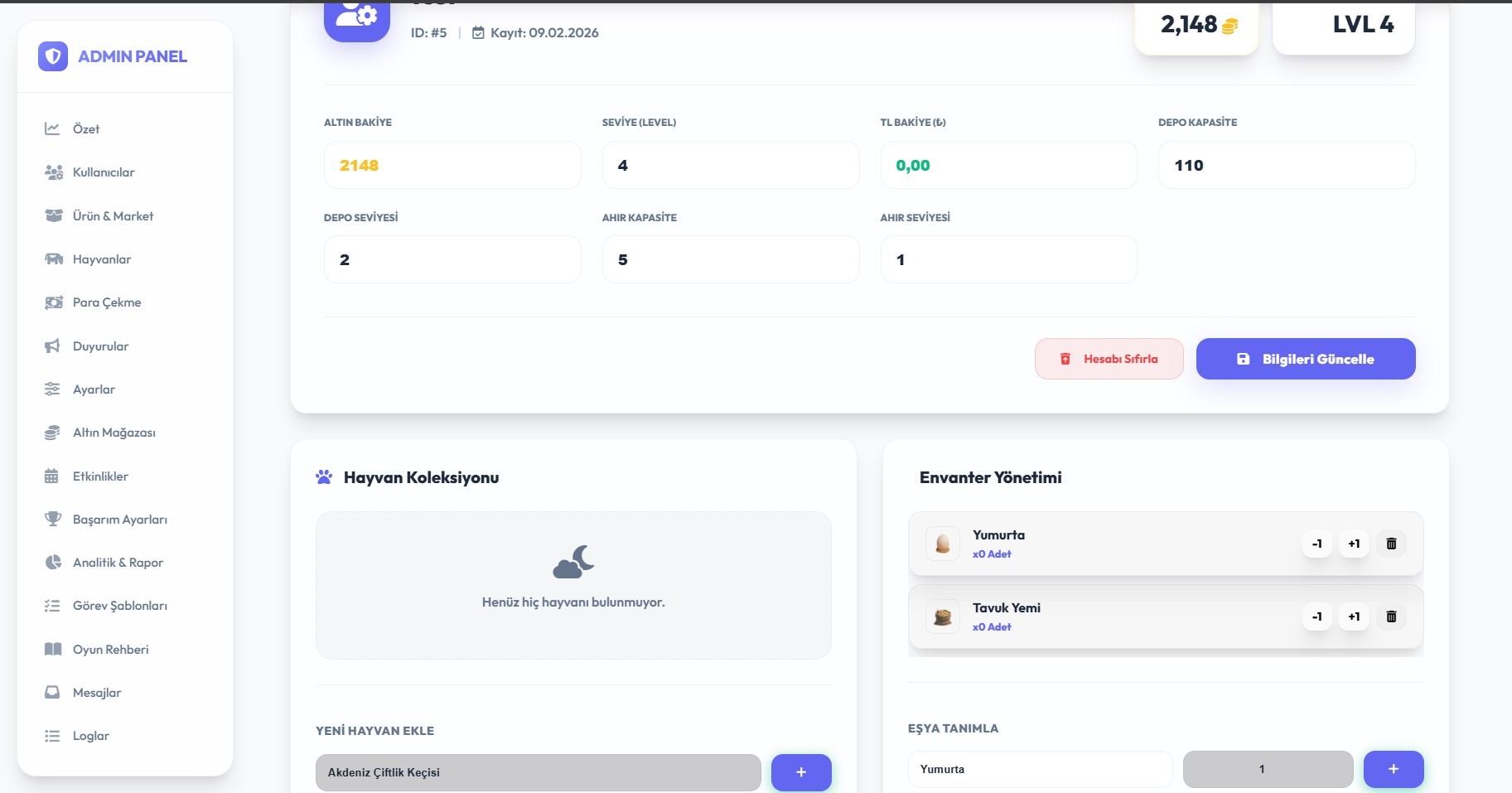Go to Para Çekme page
This screenshot has height=793, width=1512.
pos(107,302)
